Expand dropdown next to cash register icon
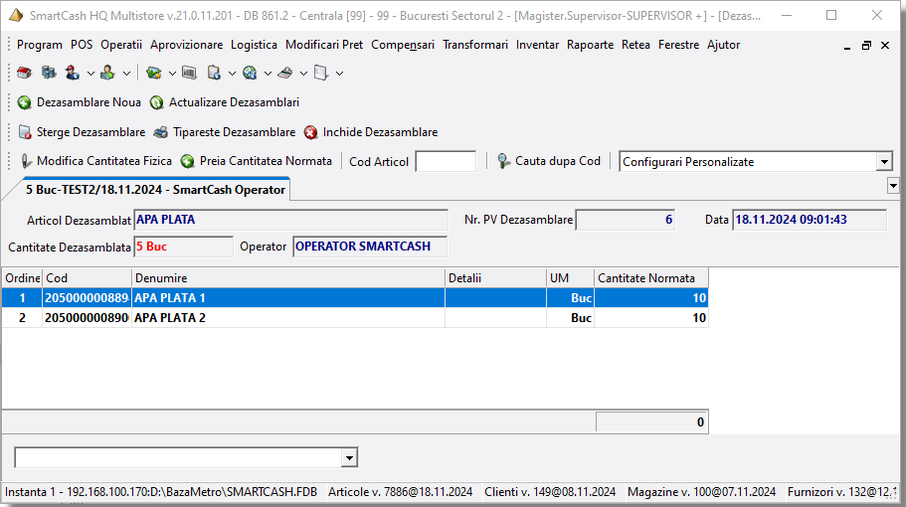Image resolution: width=906 pixels, height=507 pixels. (x=303, y=73)
